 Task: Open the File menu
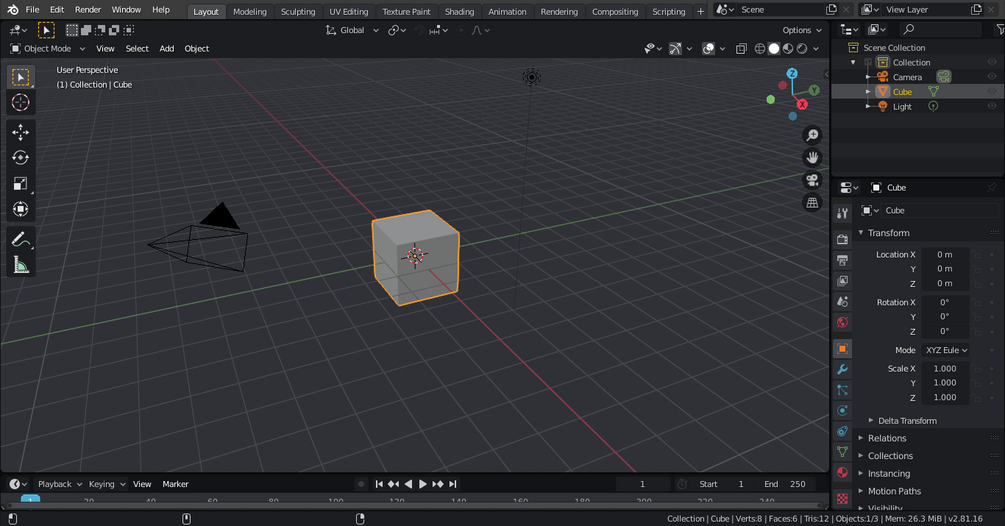[x=32, y=10]
